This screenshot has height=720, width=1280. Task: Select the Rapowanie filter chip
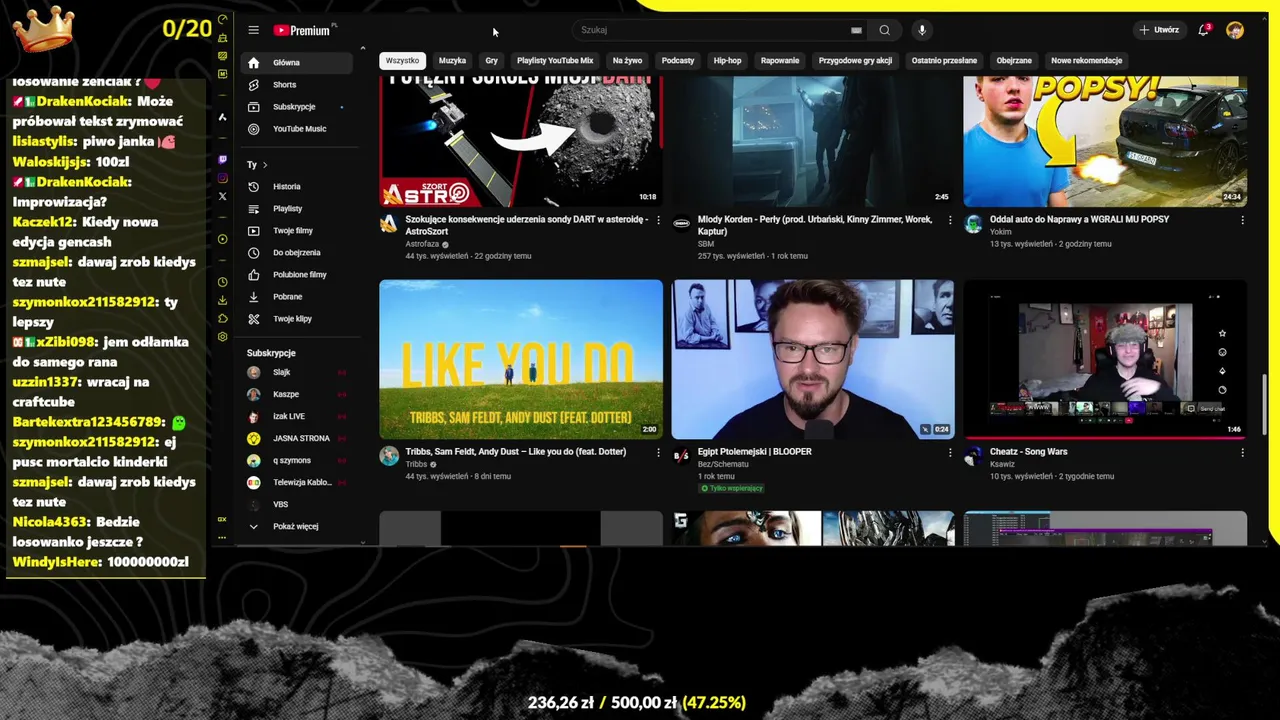click(780, 60)
